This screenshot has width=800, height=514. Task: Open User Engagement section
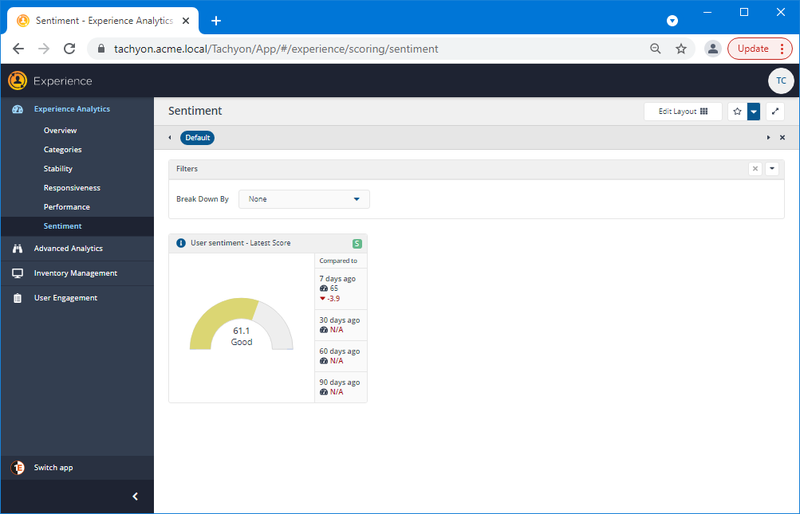click(66, 298)
